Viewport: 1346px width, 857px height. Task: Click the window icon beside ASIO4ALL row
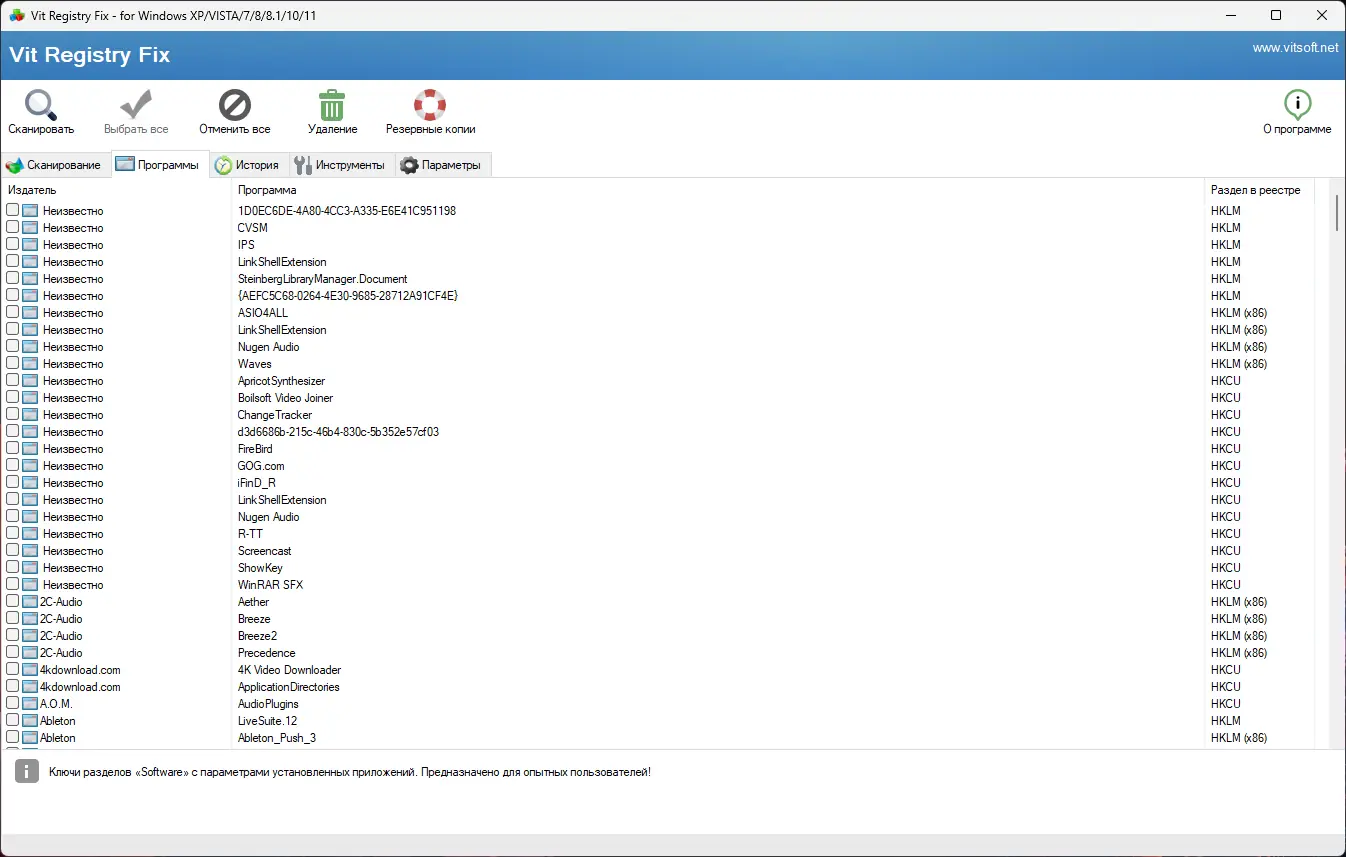pos(30,313)
